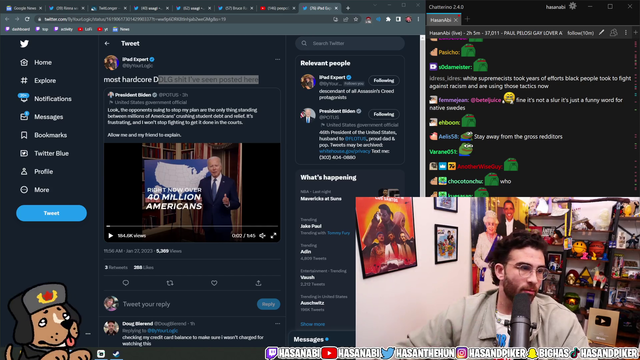The width and height of the screenshot is (640, 360).
Task: Focus the Search Twitter box
Action: coord(350,43)
